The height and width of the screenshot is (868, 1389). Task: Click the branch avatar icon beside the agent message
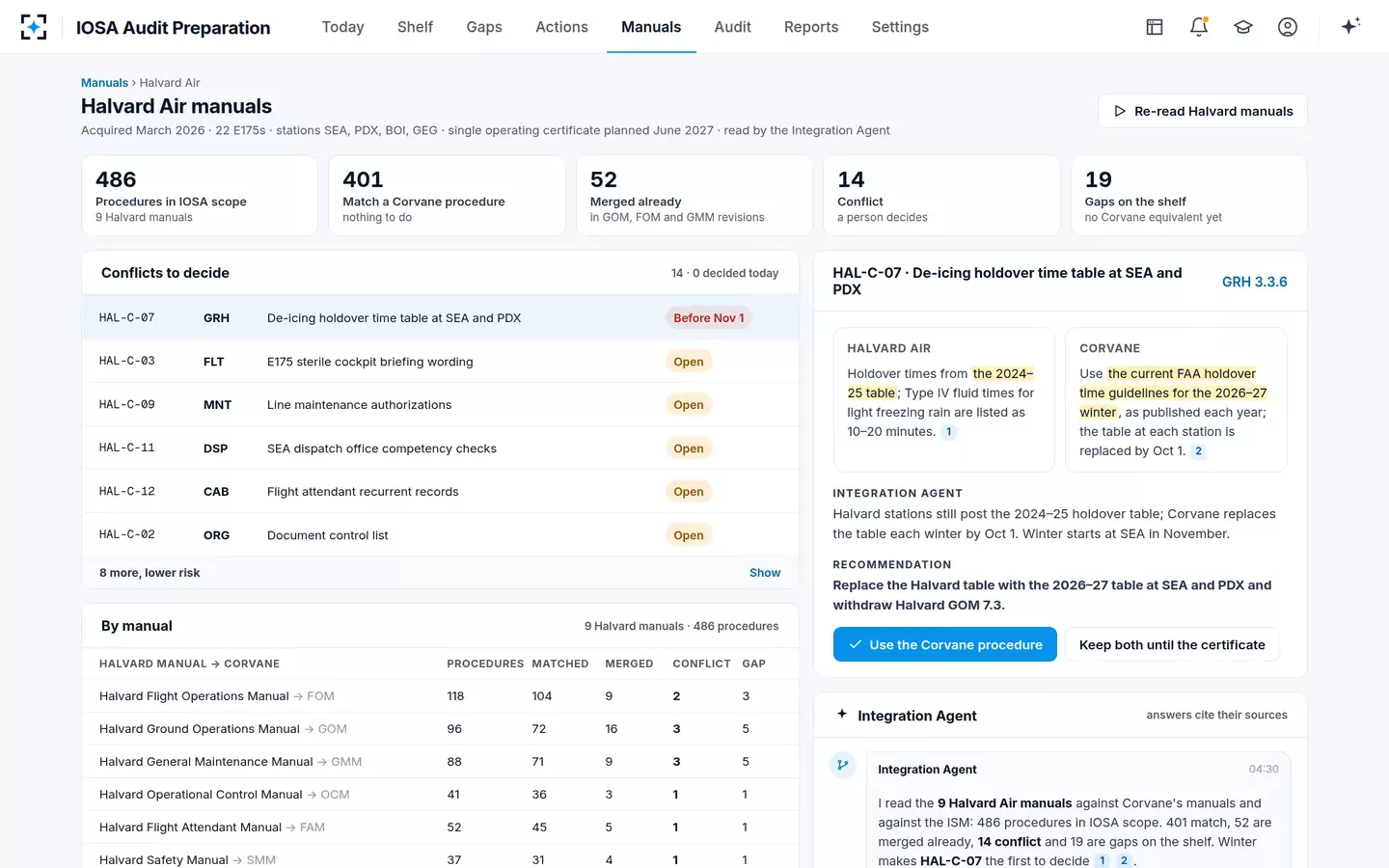tap(843, 765)
